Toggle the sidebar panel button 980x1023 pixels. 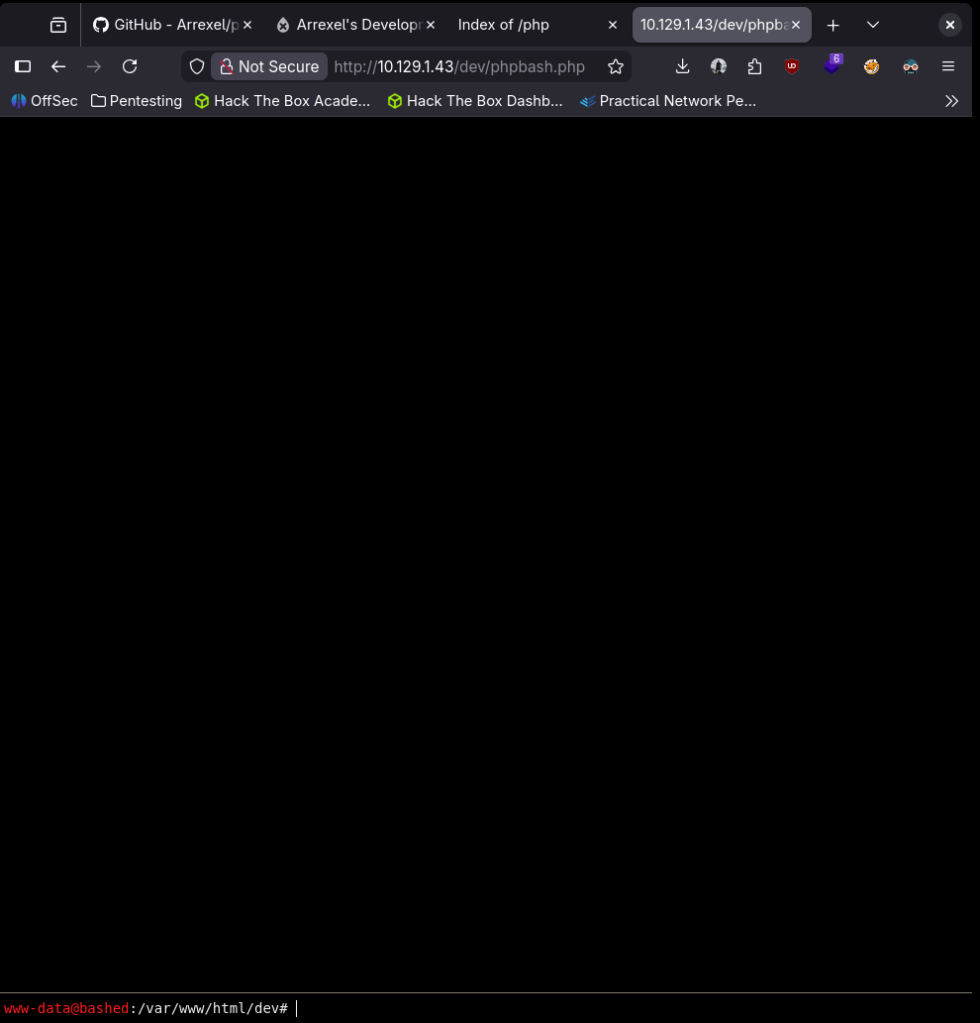point(22,67)
